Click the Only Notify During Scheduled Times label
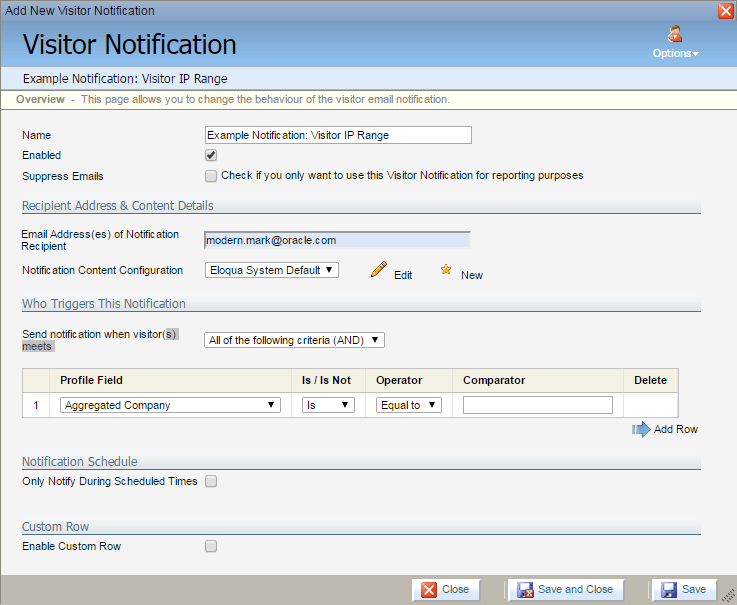This screenshot has height=605, width=737. point(110,481)
